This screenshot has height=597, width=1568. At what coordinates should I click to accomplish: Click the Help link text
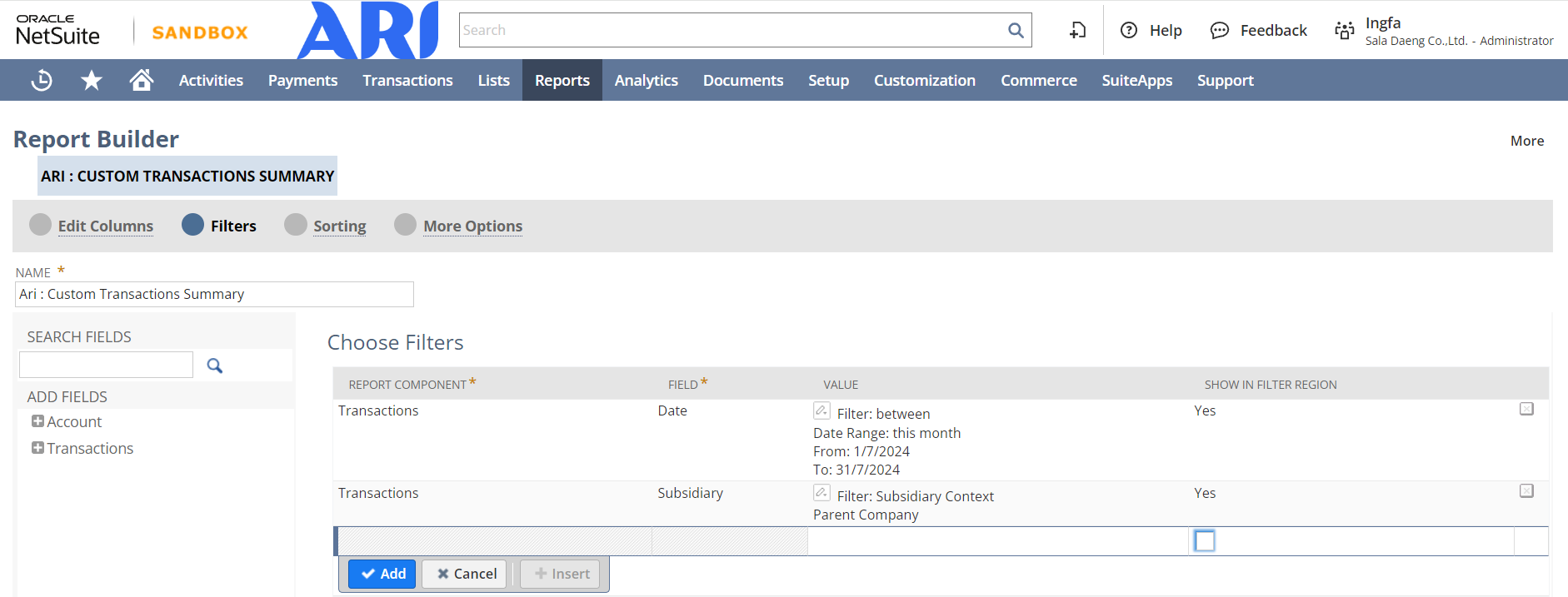1166,31
